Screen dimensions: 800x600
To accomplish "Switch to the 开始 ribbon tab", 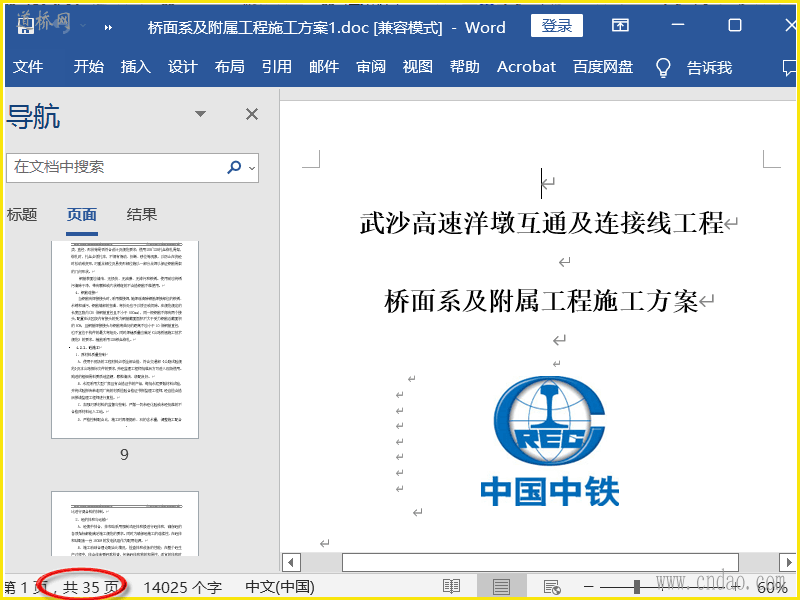I will click(88, 67).
